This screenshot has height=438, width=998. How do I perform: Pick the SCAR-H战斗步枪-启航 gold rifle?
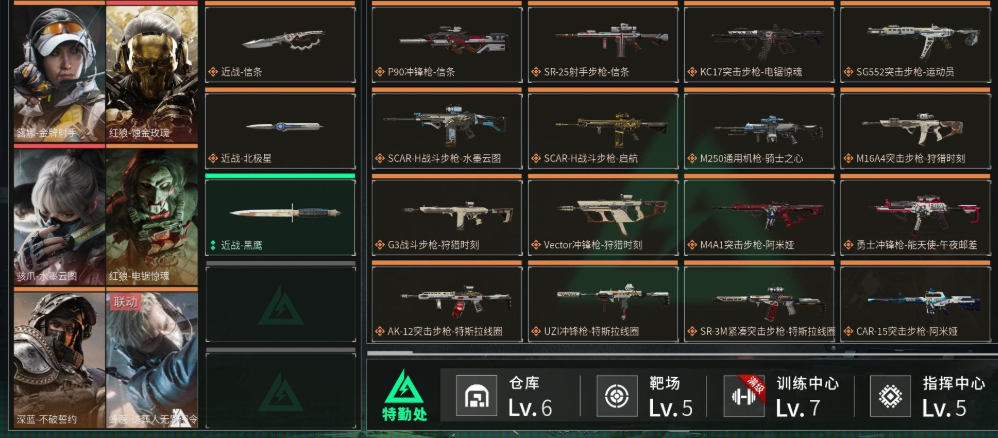pyautogui.click(x=603, y=131)
